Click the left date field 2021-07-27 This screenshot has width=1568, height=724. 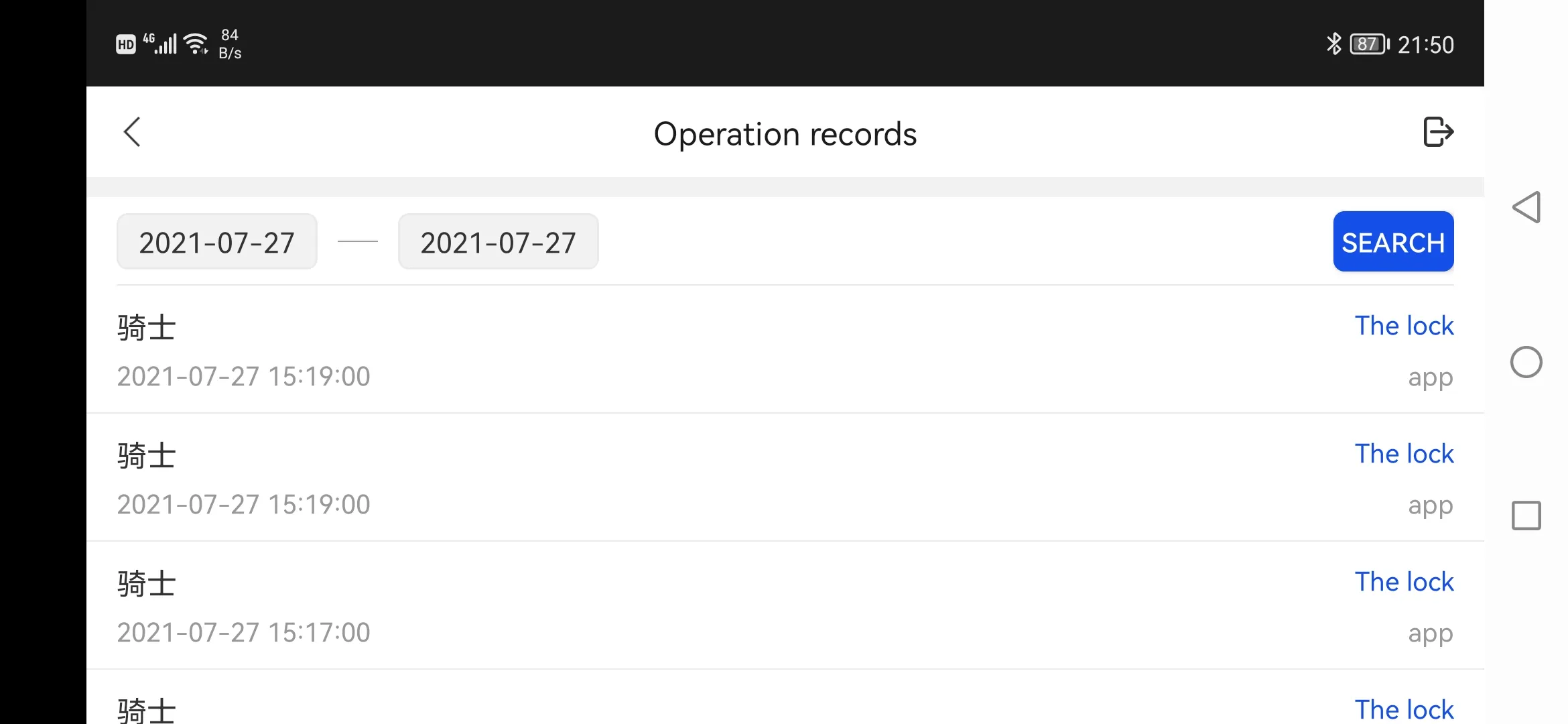[217, 241]
